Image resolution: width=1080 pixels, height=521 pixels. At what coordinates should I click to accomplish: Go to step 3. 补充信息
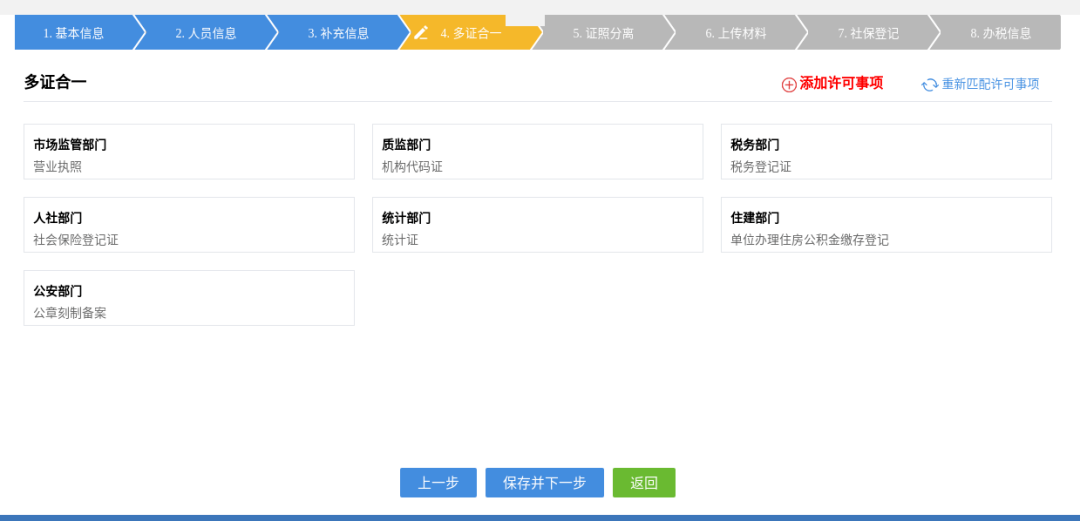[338, 33]
